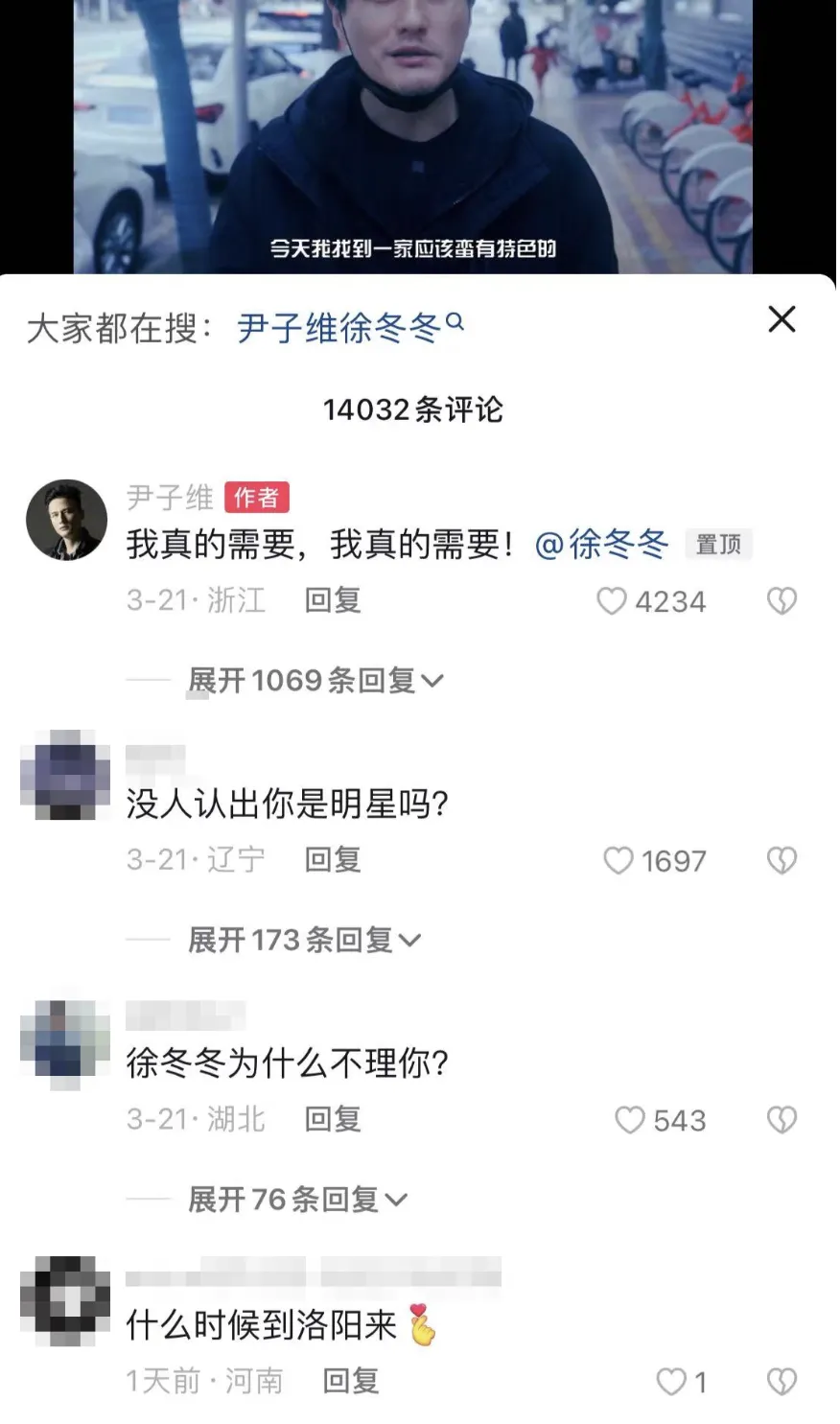Dislike the author's pinned comment via broken heart
The height and width of the screenshot is (1424, 840).
782,601
